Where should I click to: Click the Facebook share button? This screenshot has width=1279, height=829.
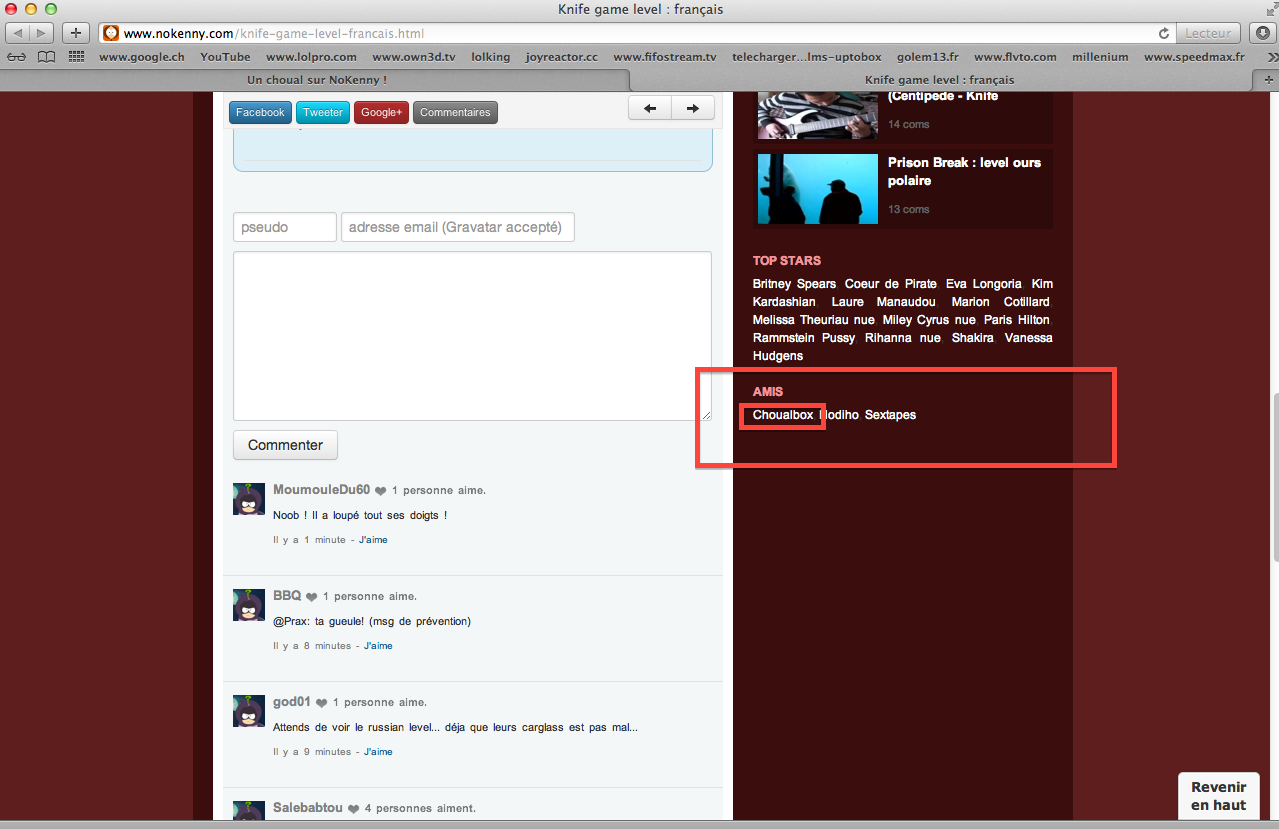click(x=260, y=112)
